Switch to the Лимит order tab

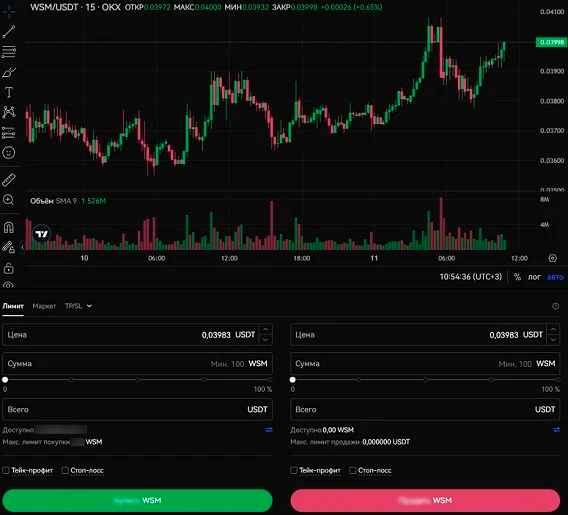[x=13, y=306]
